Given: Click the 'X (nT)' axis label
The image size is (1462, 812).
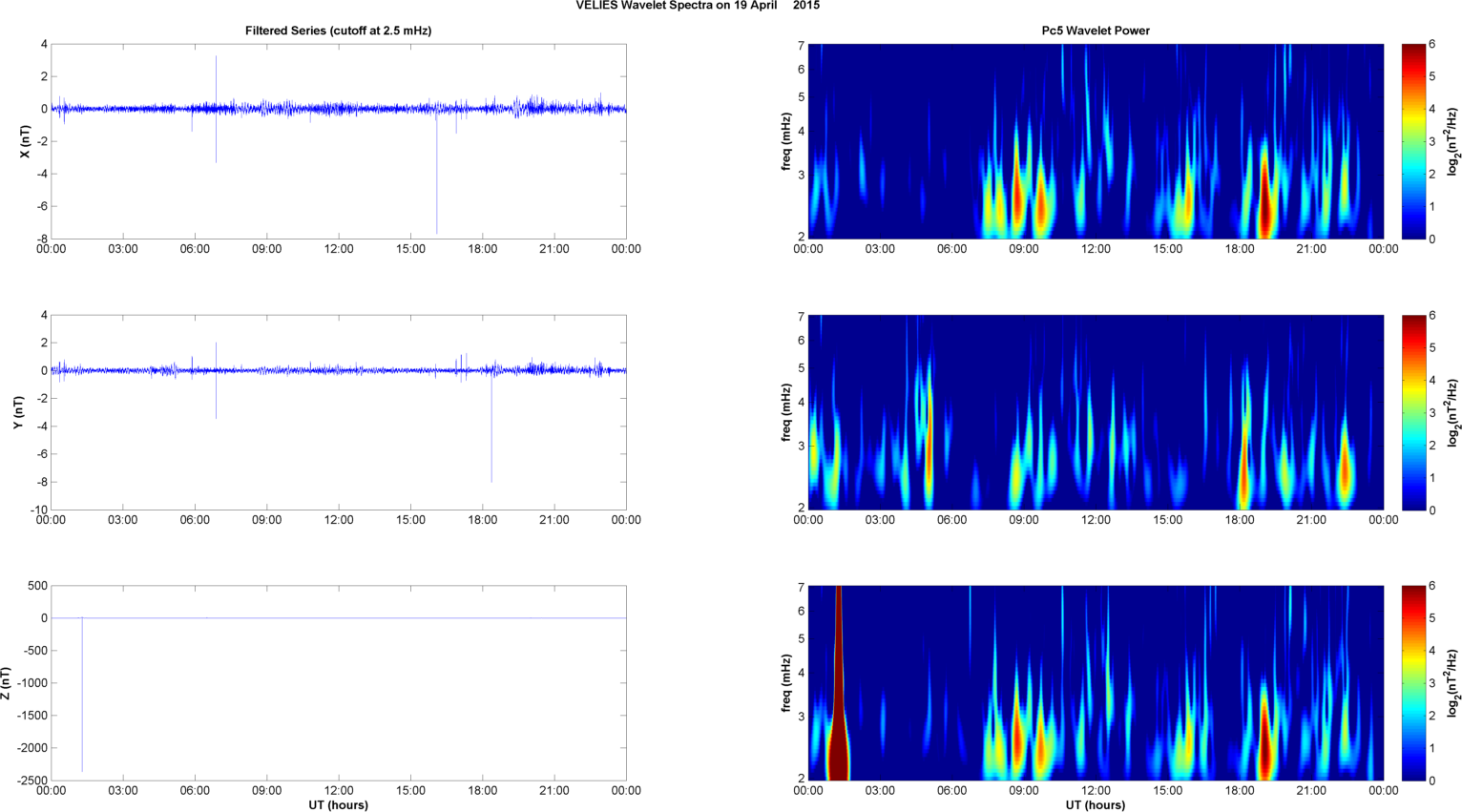Looking at the screenshot, I should pyautogui.click(x=25, y=141).
